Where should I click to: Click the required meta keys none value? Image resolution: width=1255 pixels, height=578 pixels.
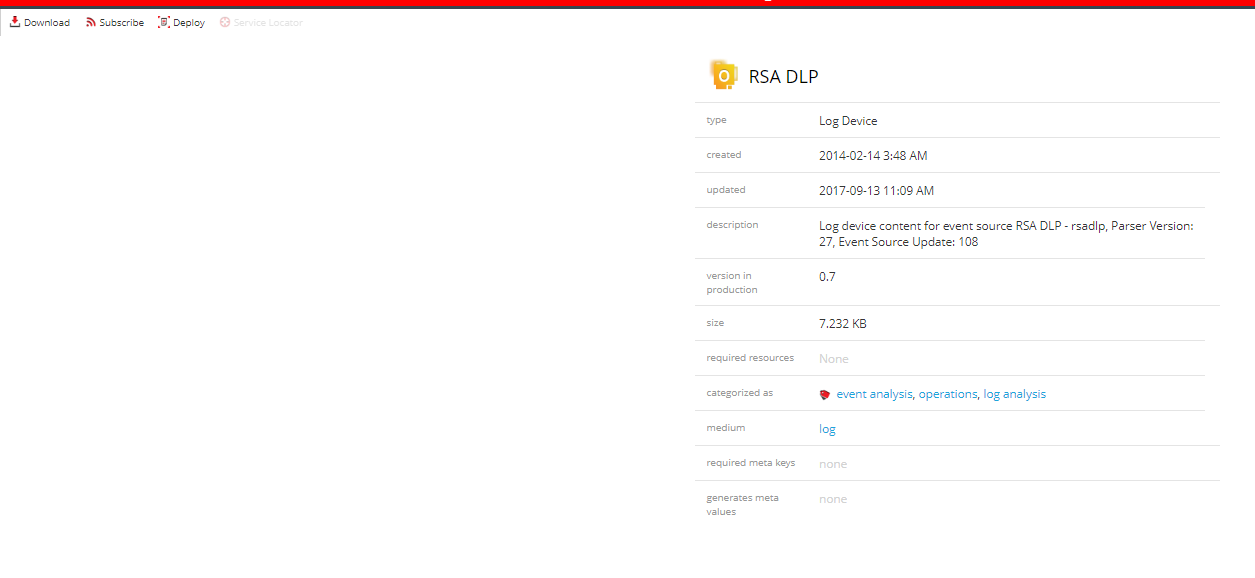coord(833,464)
